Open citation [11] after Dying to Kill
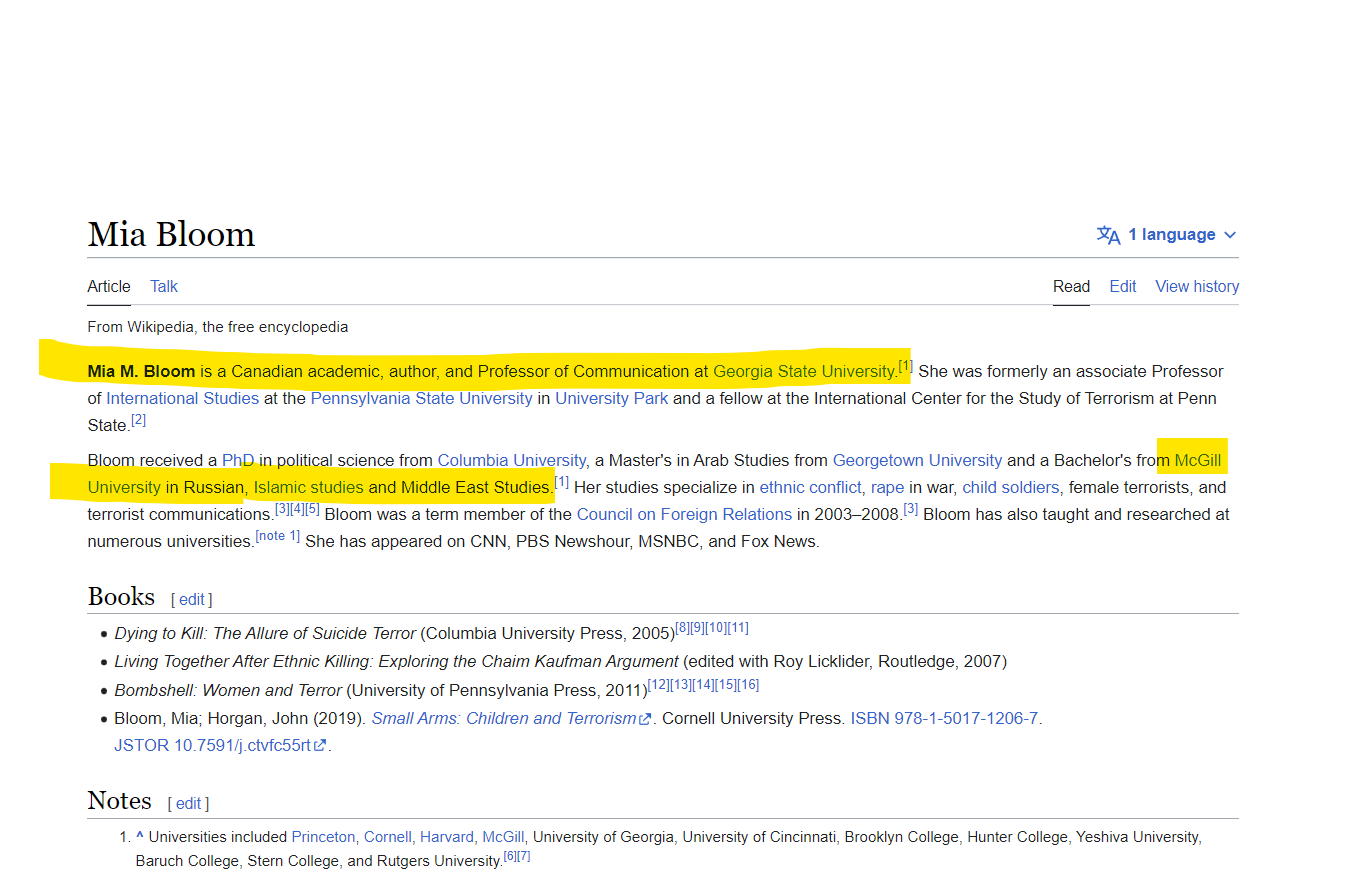 click(738, 628)
